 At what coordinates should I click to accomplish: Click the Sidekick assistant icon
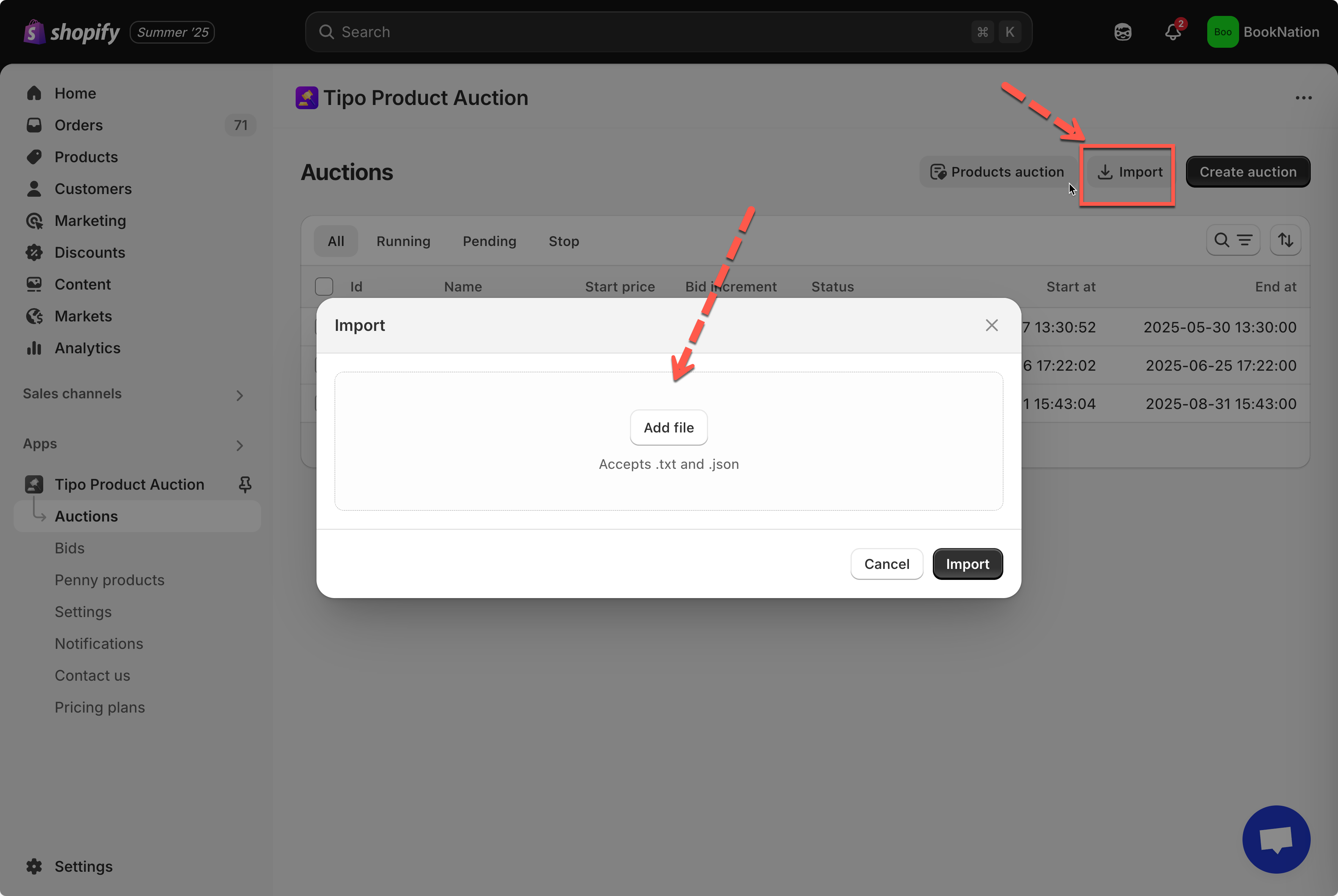coord(1123,32)
